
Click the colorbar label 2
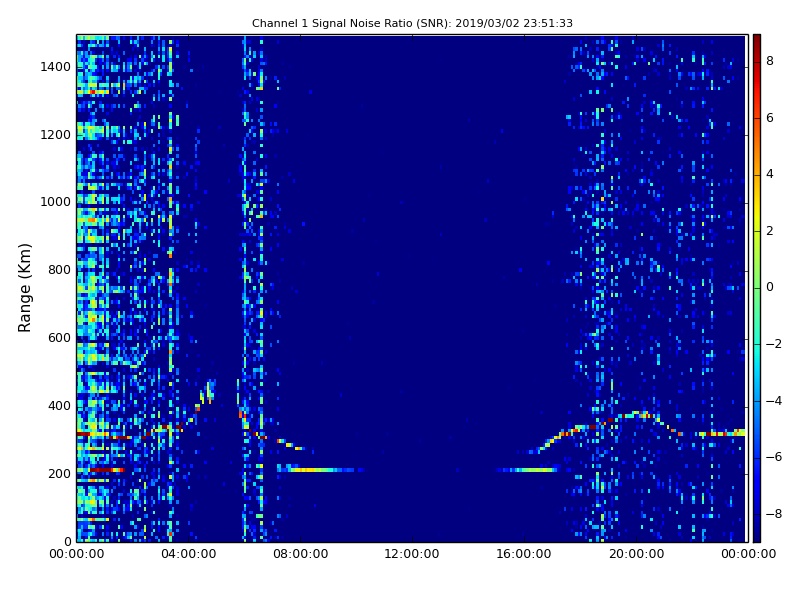tap(770, 231)
